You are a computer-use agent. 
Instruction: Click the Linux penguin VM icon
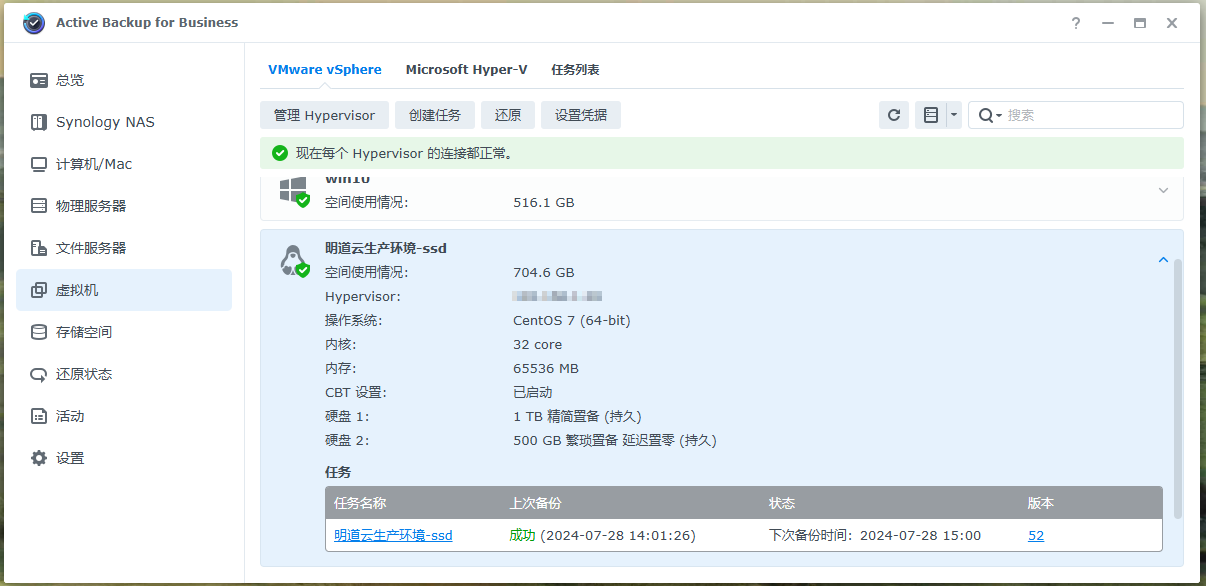[293, 261]
